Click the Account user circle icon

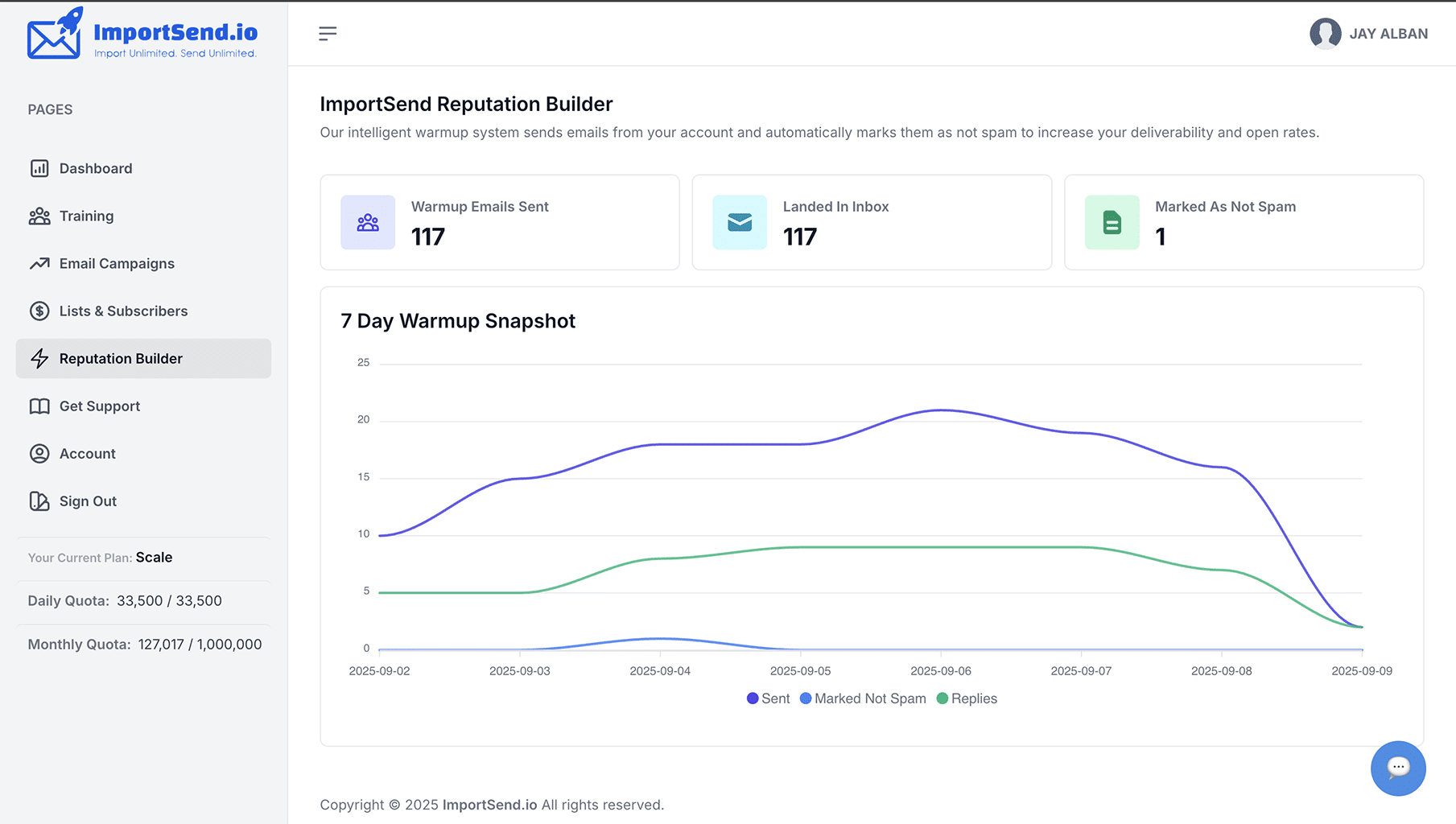point(39,454)
